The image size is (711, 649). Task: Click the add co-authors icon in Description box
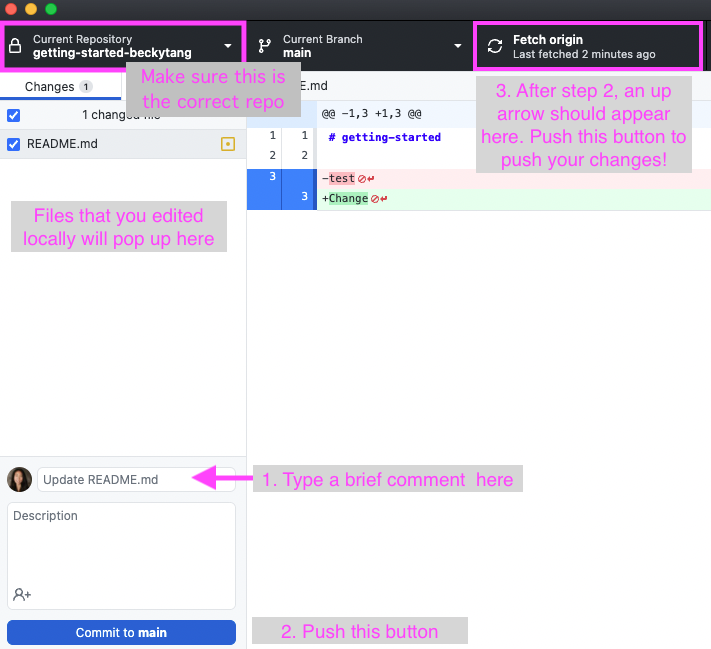pos(22,594)
